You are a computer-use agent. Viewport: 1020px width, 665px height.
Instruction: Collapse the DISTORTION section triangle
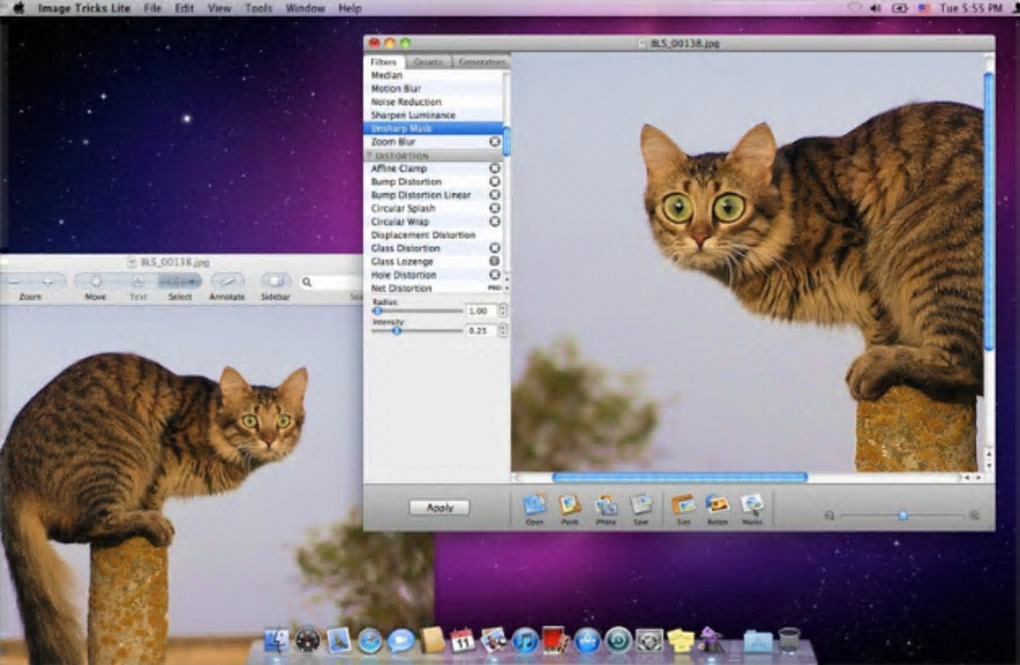click(x=369, y=156)
